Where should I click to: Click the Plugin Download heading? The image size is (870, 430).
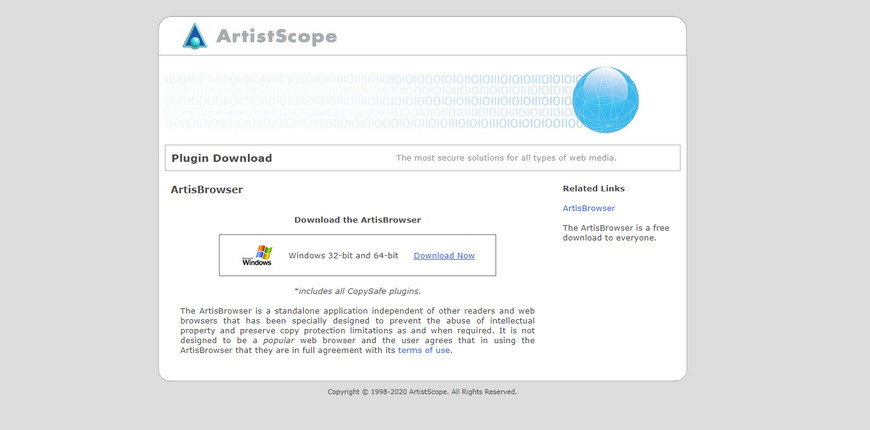[221, 158]
